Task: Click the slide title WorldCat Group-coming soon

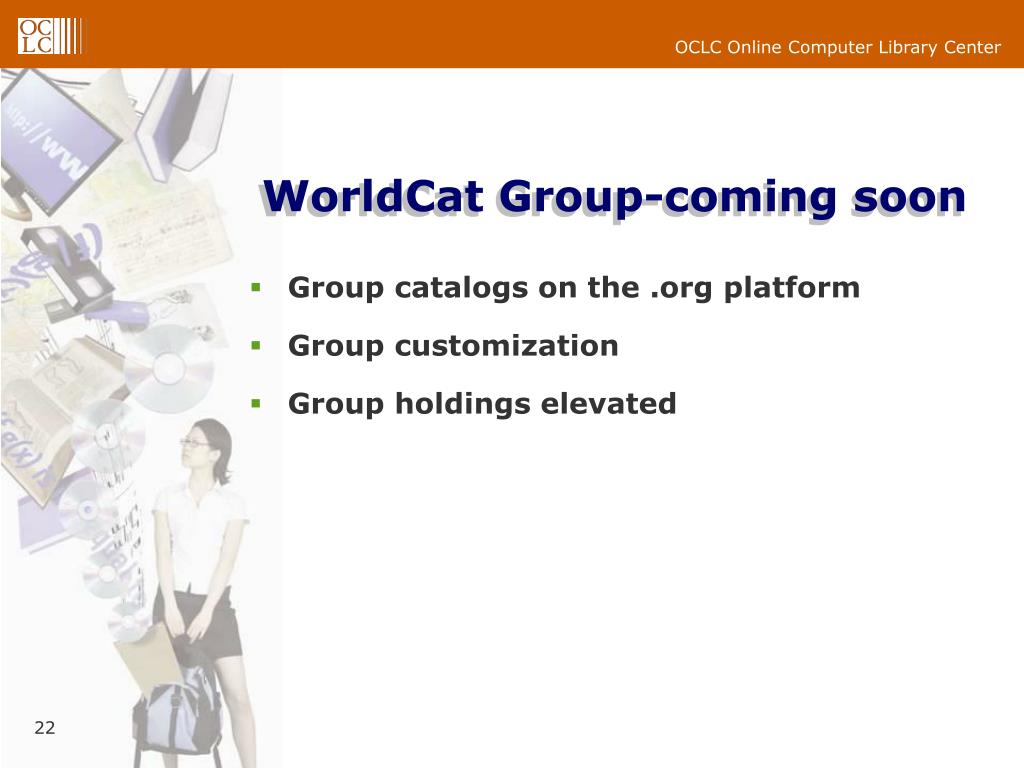Action: [614, 197]
